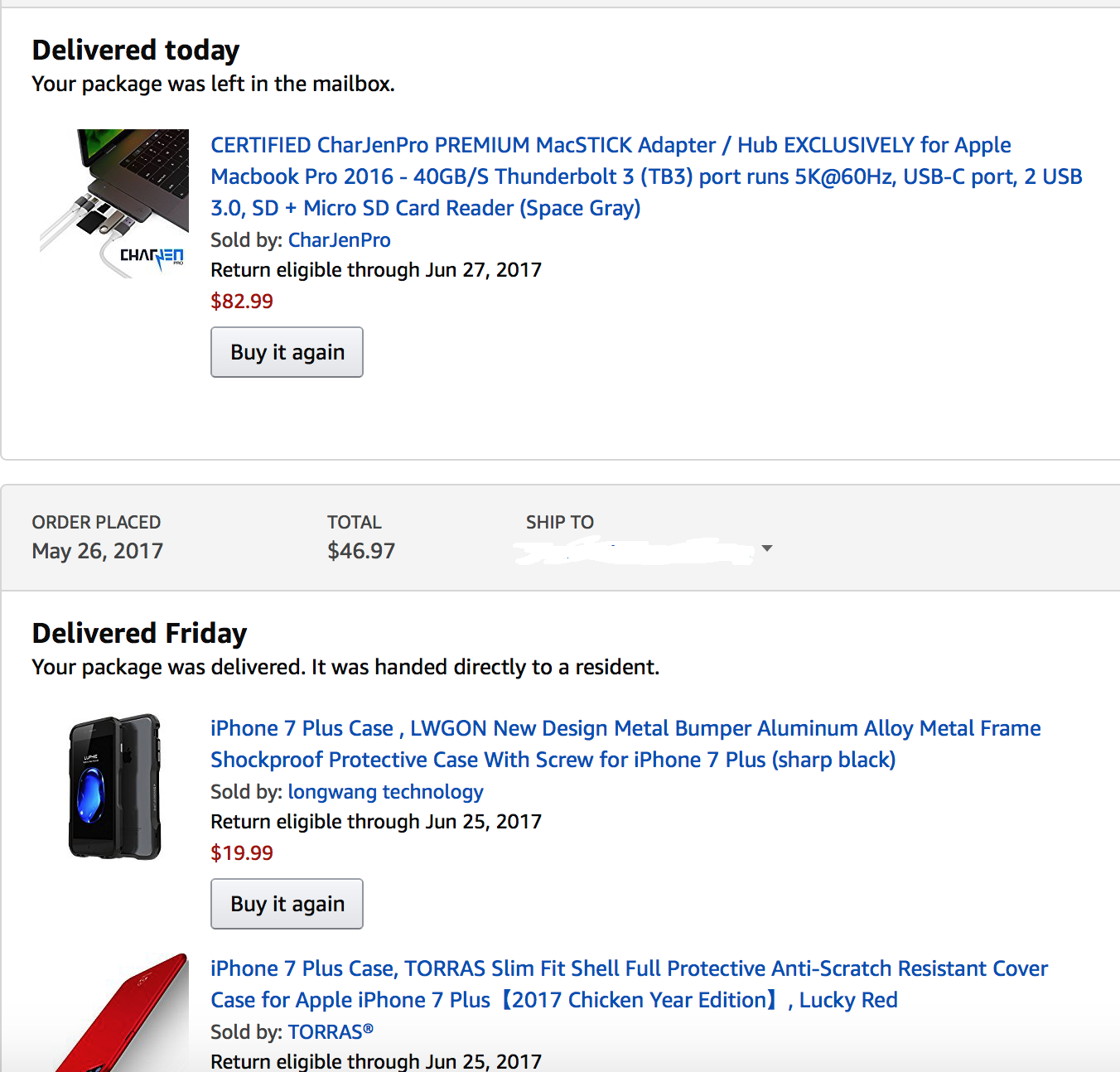1120x1072 pixels.
Task: Click the CharJenPro logo in product image
Action: (152, 257)
